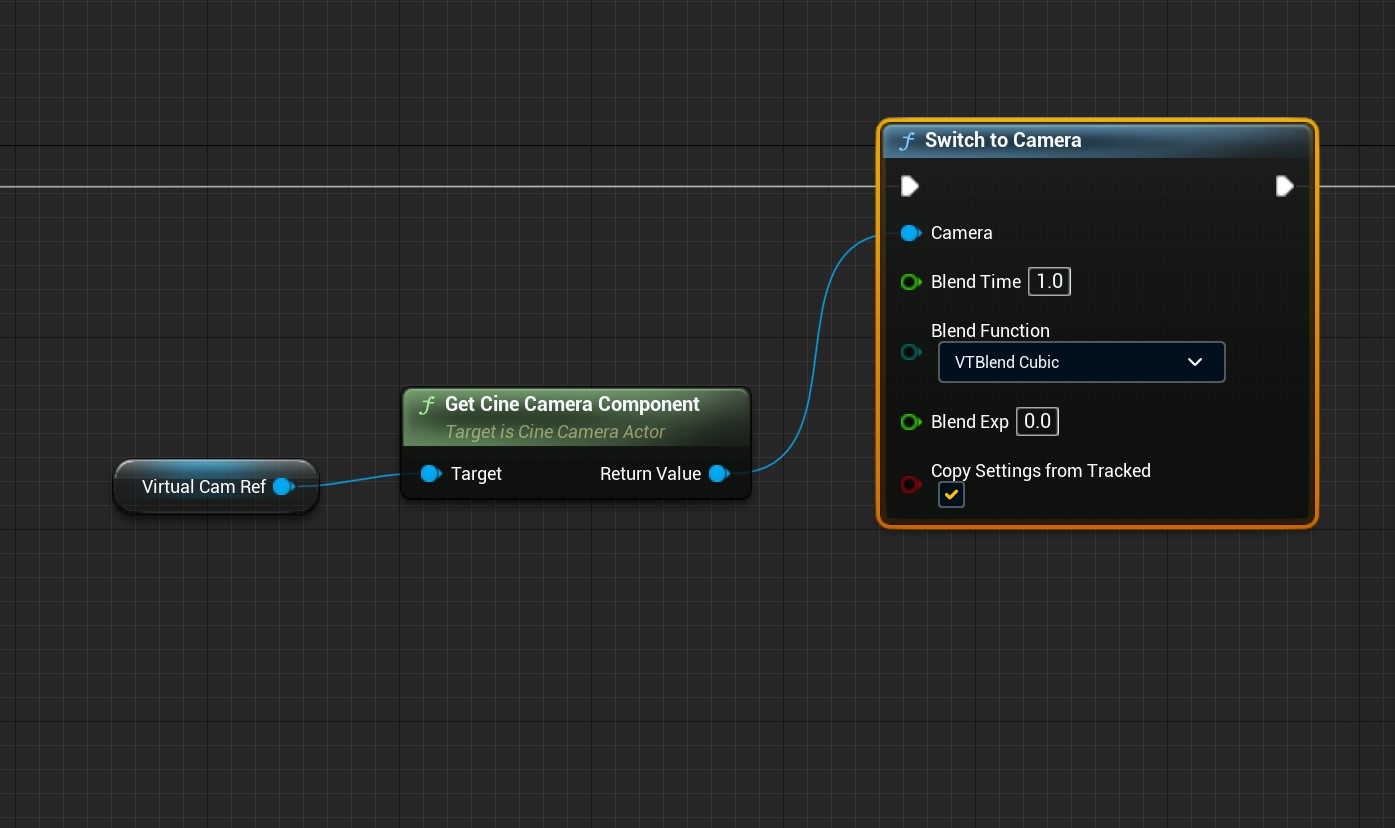Select the Switch to Camera node title bar

click(1100, 141)
